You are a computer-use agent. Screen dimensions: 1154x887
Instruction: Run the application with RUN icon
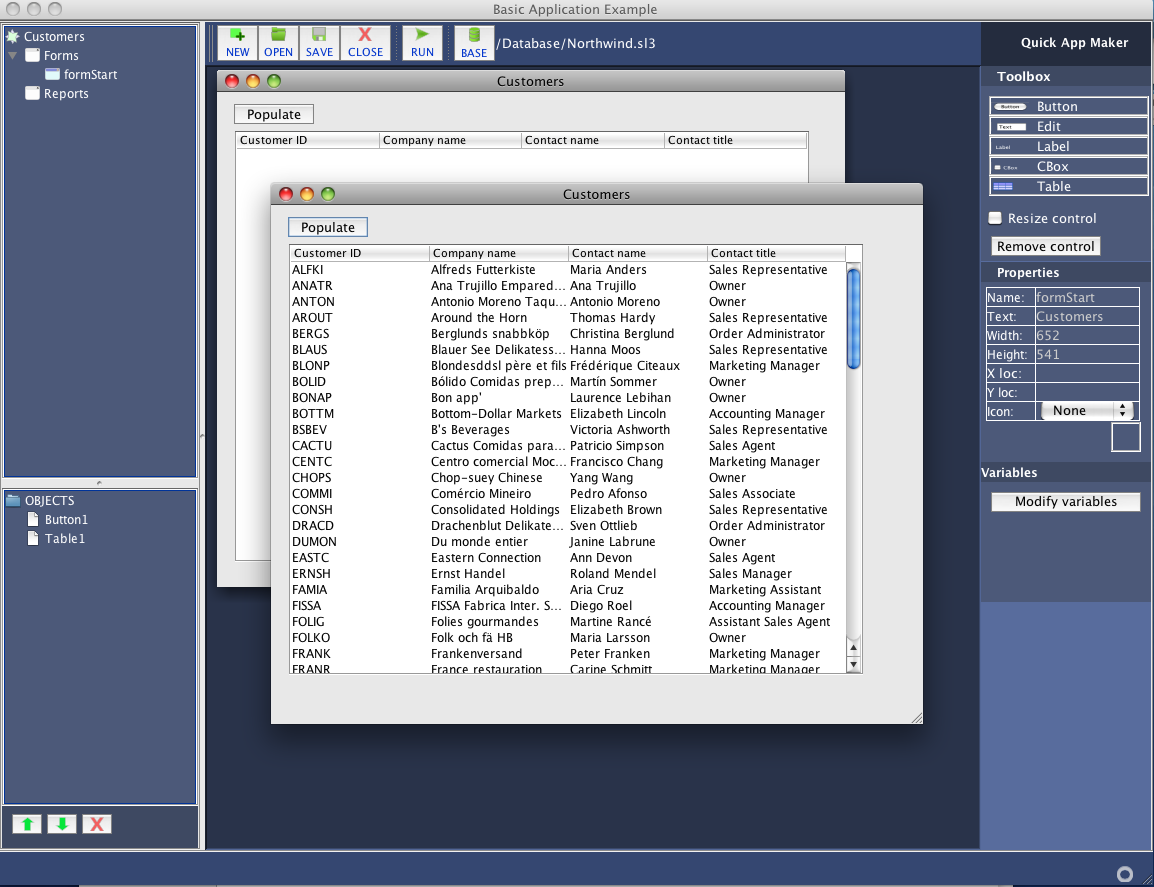422,43
